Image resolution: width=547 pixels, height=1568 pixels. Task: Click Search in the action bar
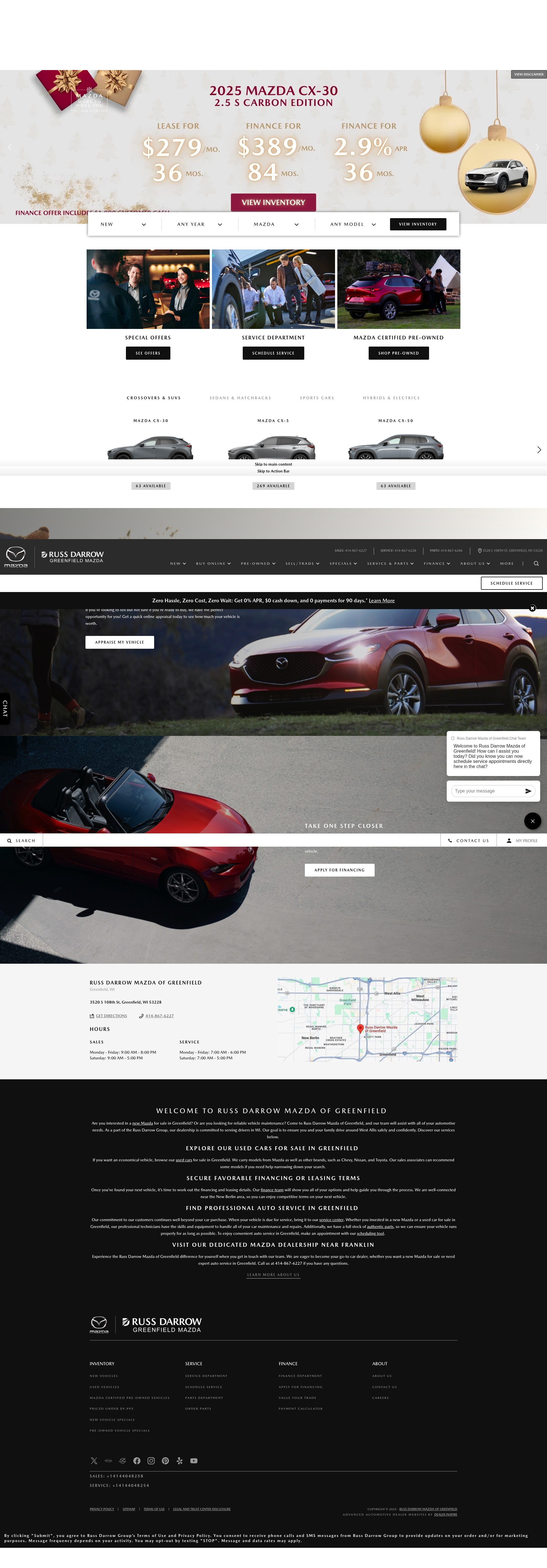tap(21, 841)
